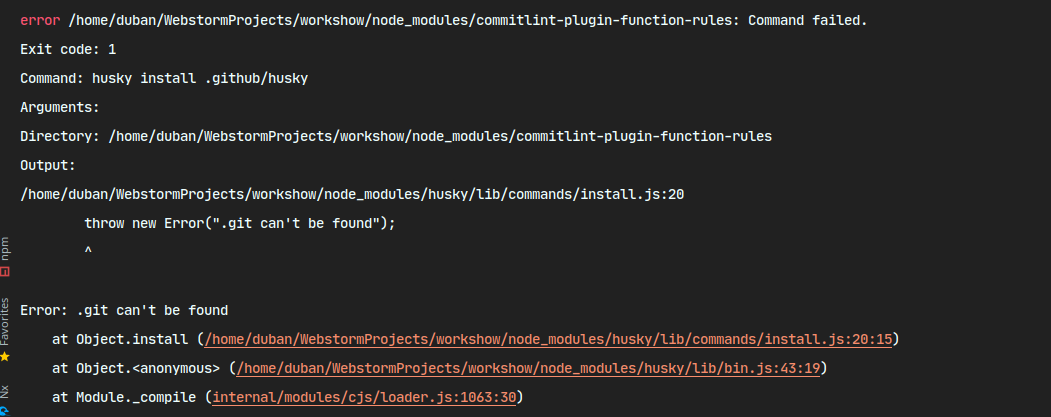The width and height of the screenshot is (1051, 417).
Task: Click the "Exit code: 1" line
Action: [68, 49]
